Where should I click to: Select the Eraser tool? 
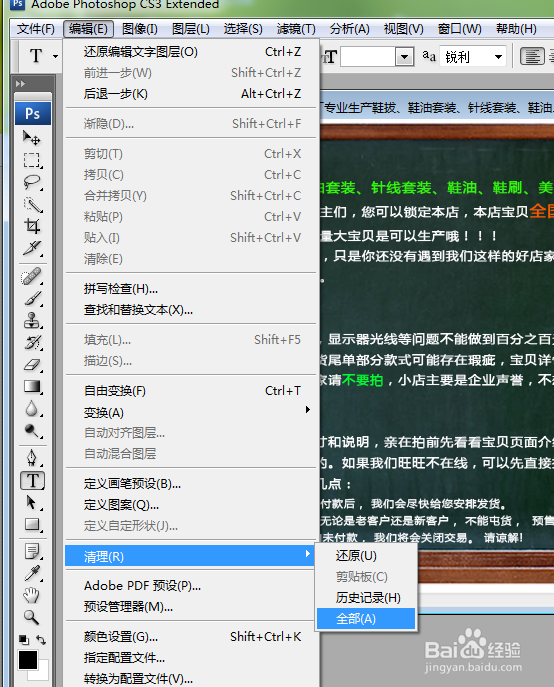coord(32,365)
